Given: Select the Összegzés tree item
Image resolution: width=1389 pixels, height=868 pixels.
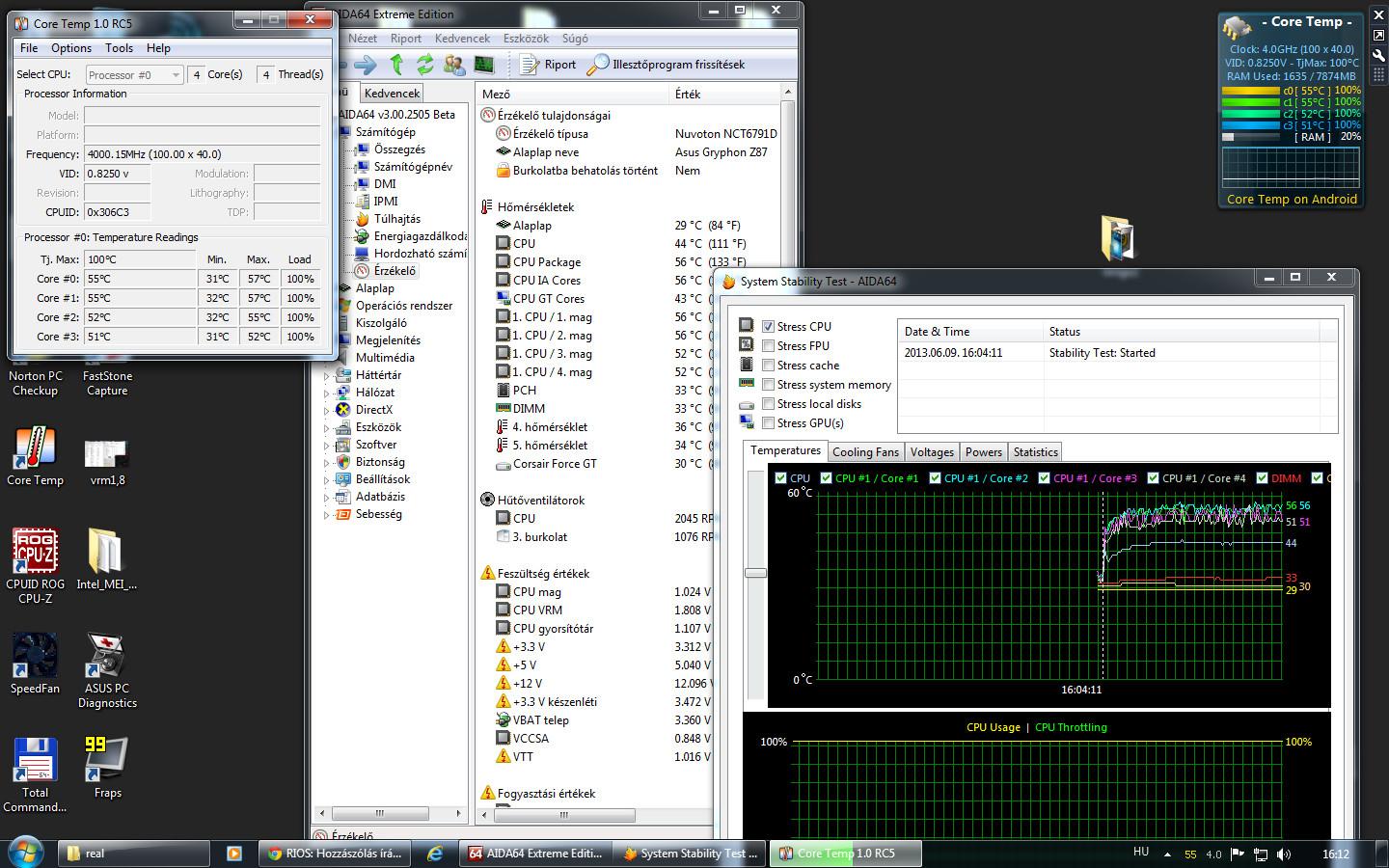Looking at the screenshot, I should click(x=399, y=149).
